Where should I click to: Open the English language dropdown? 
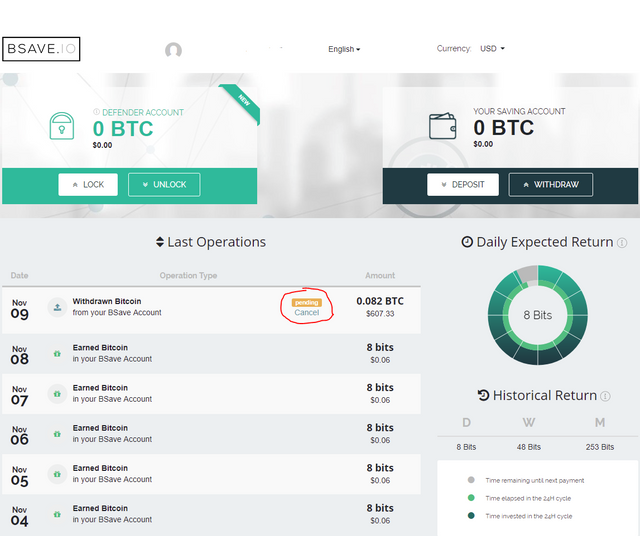(x=344, y=49)
